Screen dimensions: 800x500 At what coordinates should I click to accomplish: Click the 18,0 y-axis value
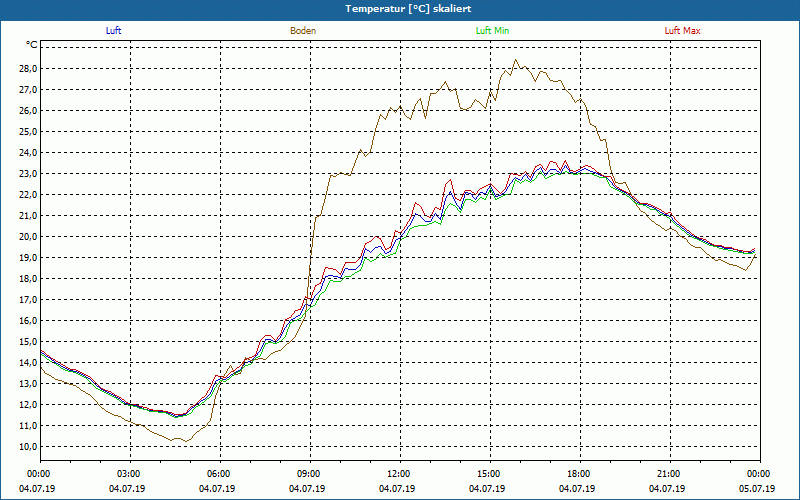(29, 279)
